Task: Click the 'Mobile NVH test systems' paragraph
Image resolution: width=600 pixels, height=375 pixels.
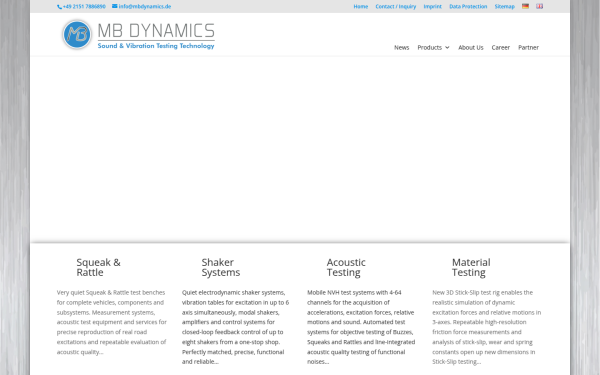Action: pyautogui.click(x=361, y=327)
